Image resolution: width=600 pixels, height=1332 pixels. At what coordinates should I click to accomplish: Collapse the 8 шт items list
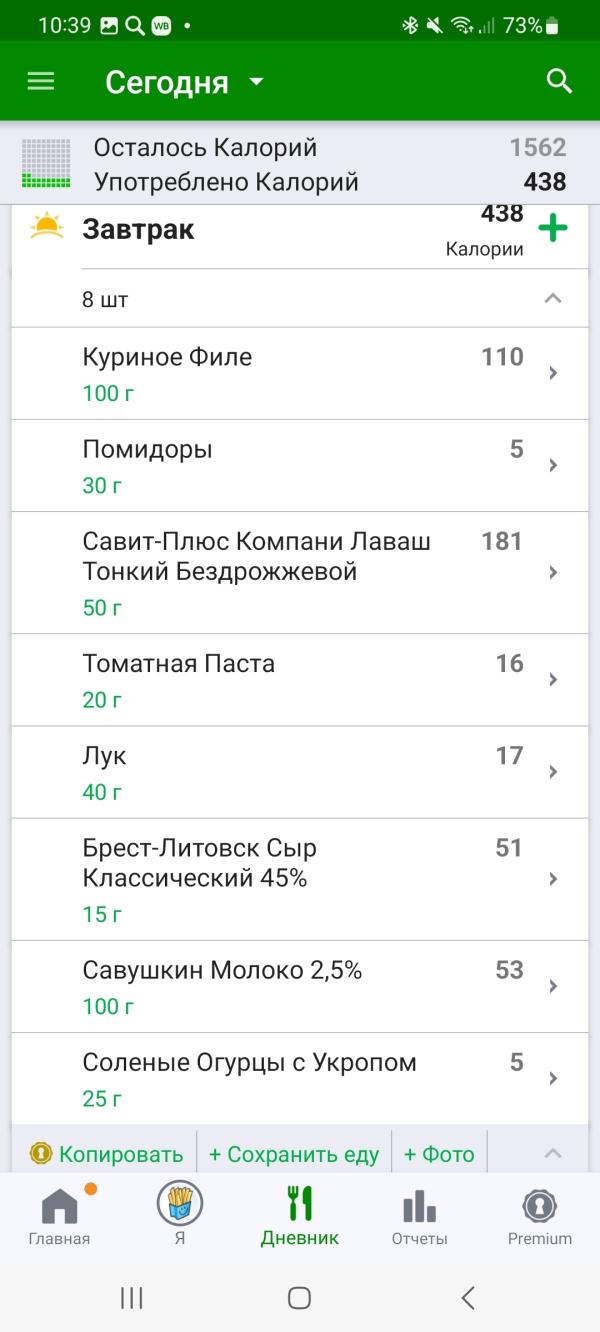tap(552, 298)
